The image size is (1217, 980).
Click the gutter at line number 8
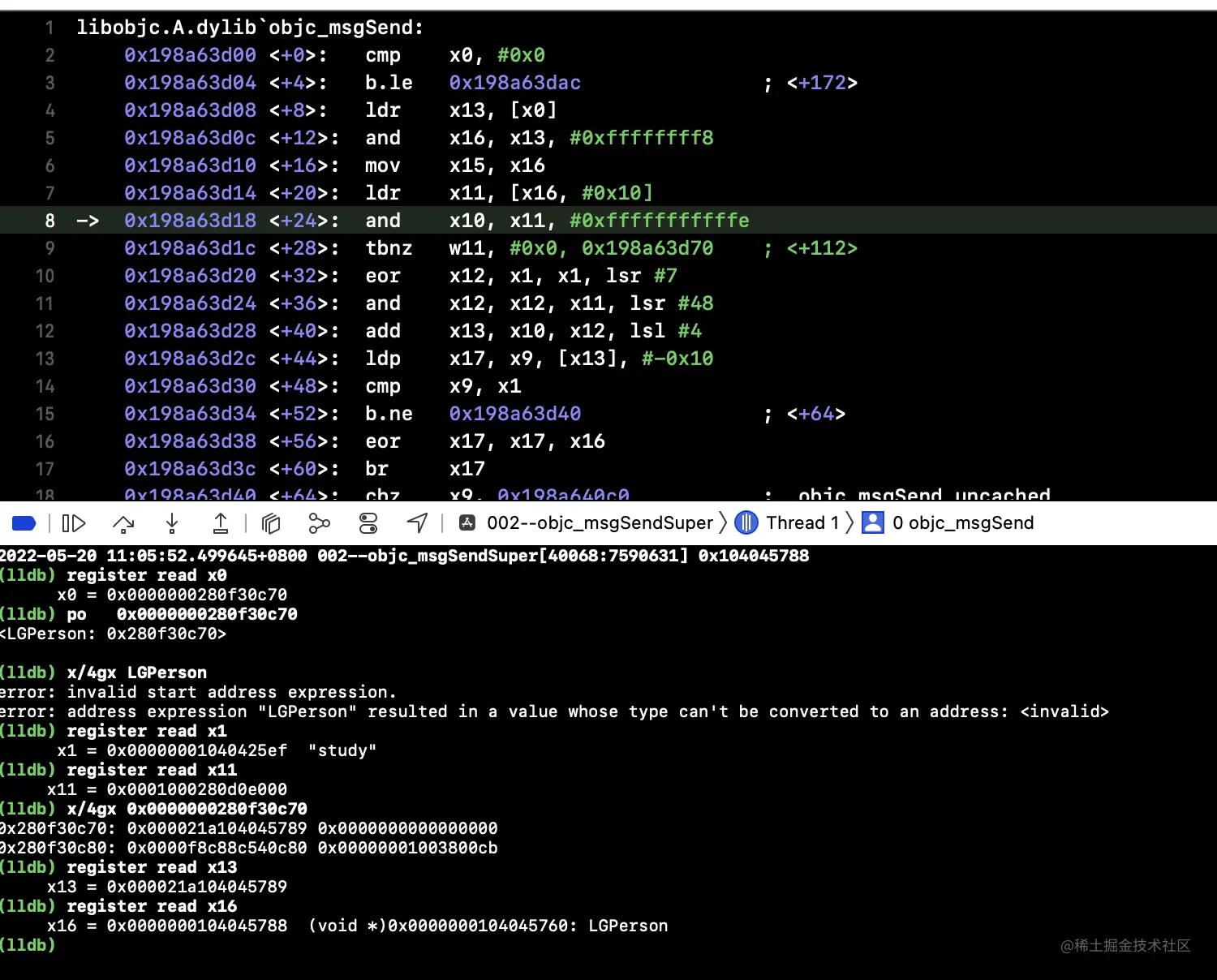click(x=49, y=221)
